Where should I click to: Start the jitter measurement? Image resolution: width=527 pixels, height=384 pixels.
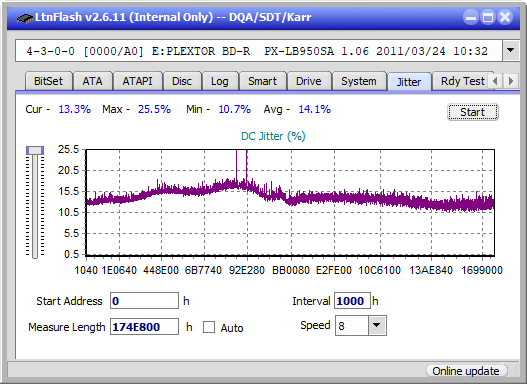pos(473,112)
